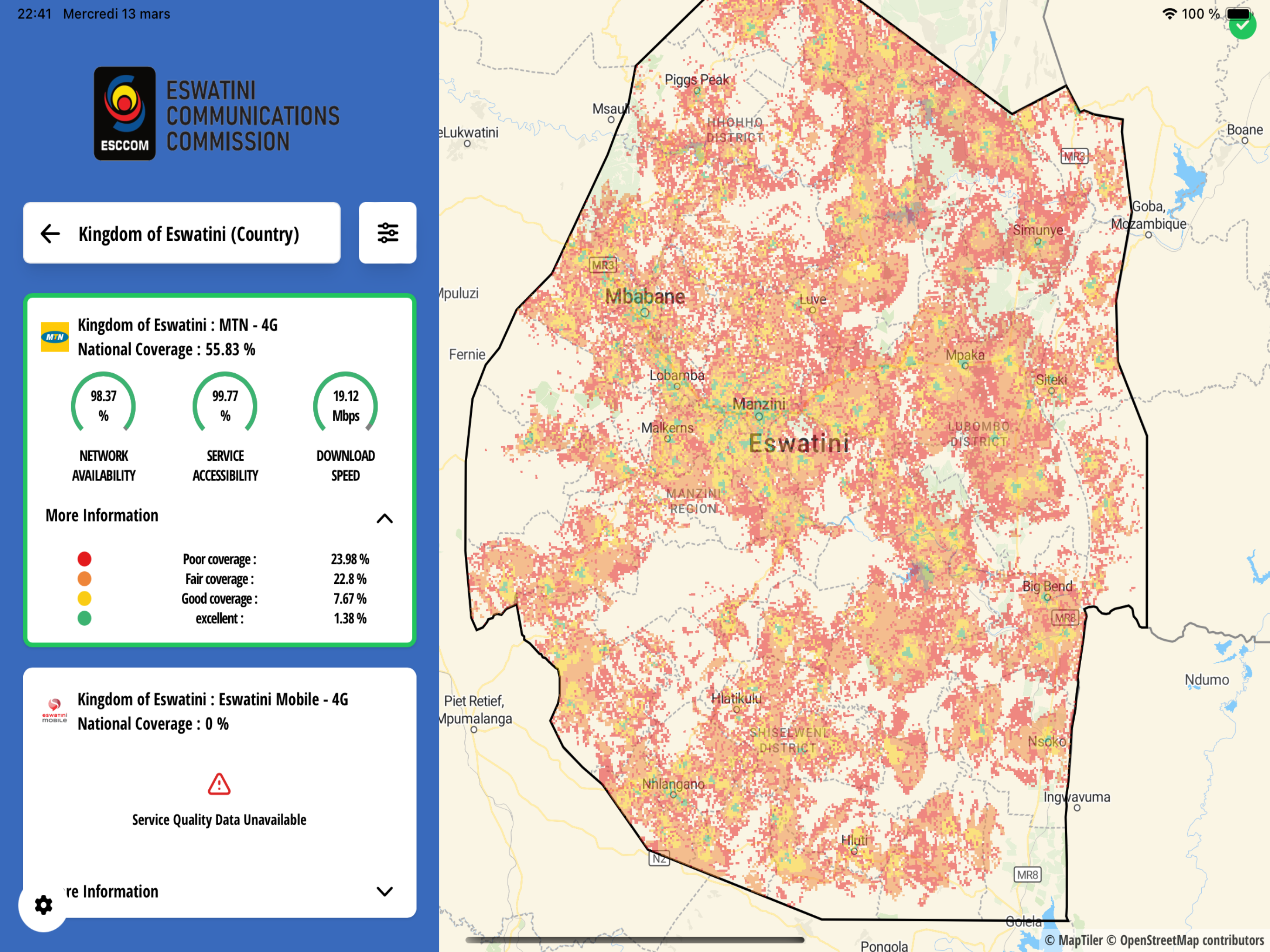This screenshot has height=952, width=1270.
Task: Tap Service Quality Data Unavailable message
Action: point(219,820)
